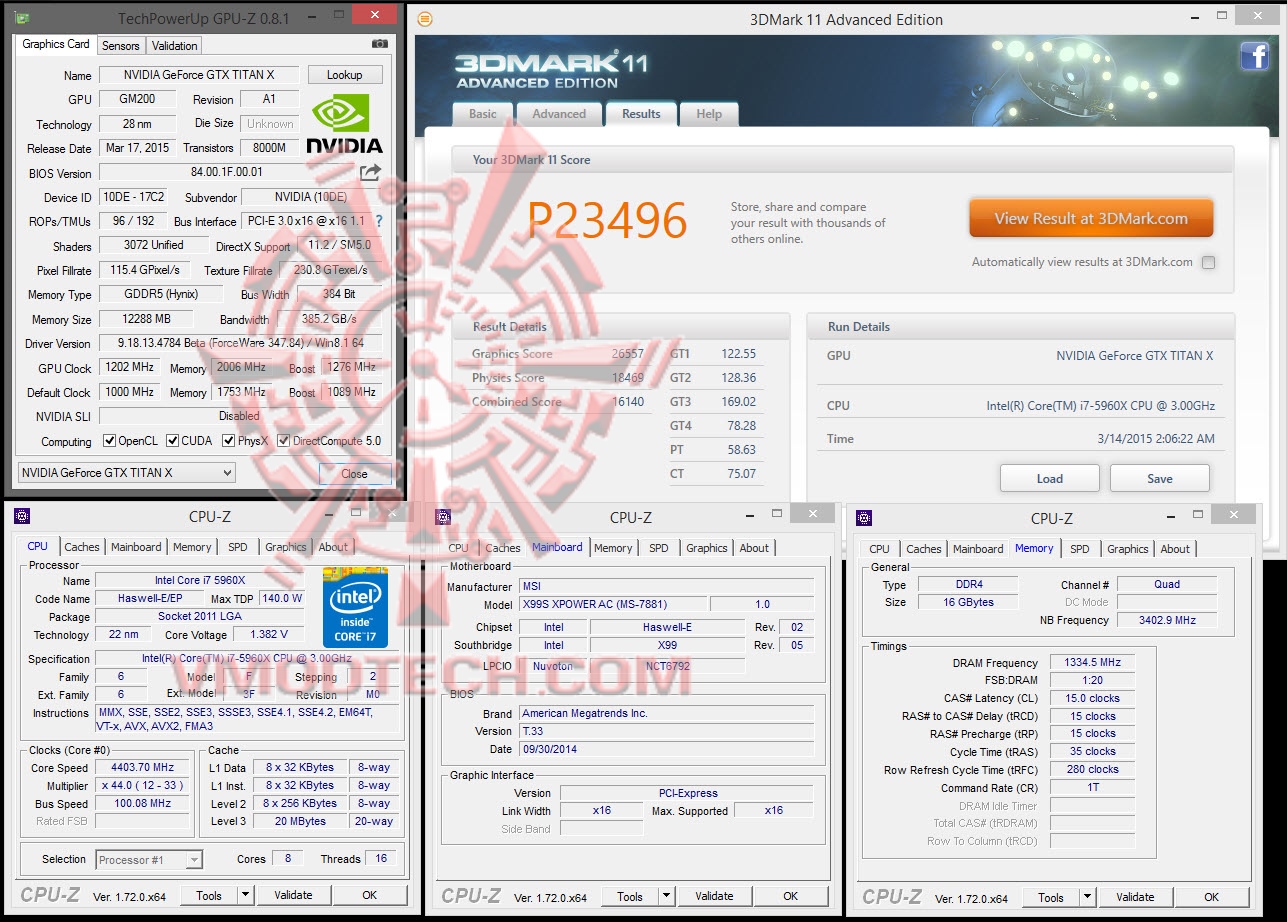
Task: Click the Save button in Run Details
Action: point(1160,478)
